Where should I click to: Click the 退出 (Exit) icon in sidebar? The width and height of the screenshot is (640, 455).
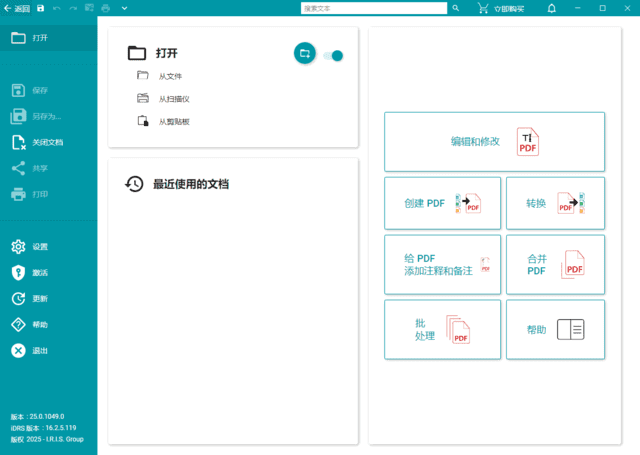tap(18, 351)
